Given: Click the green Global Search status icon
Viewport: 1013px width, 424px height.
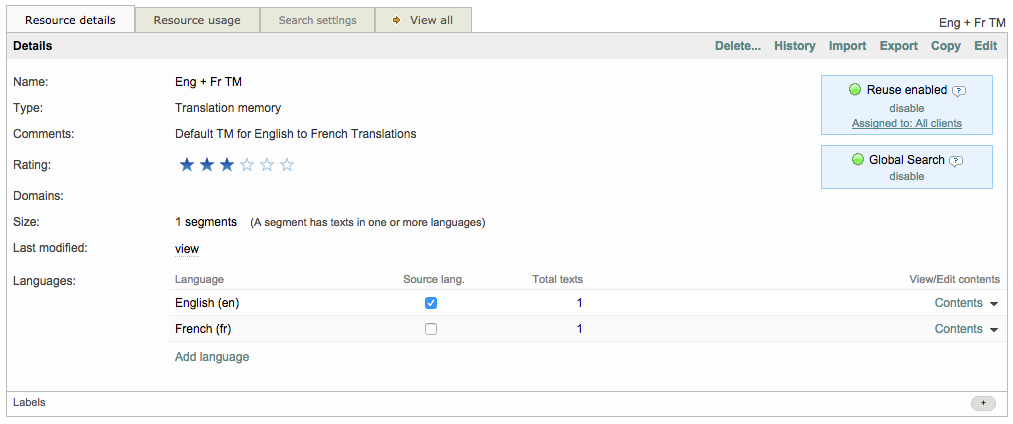Looking at the screenshot, I should pos(858,160).
